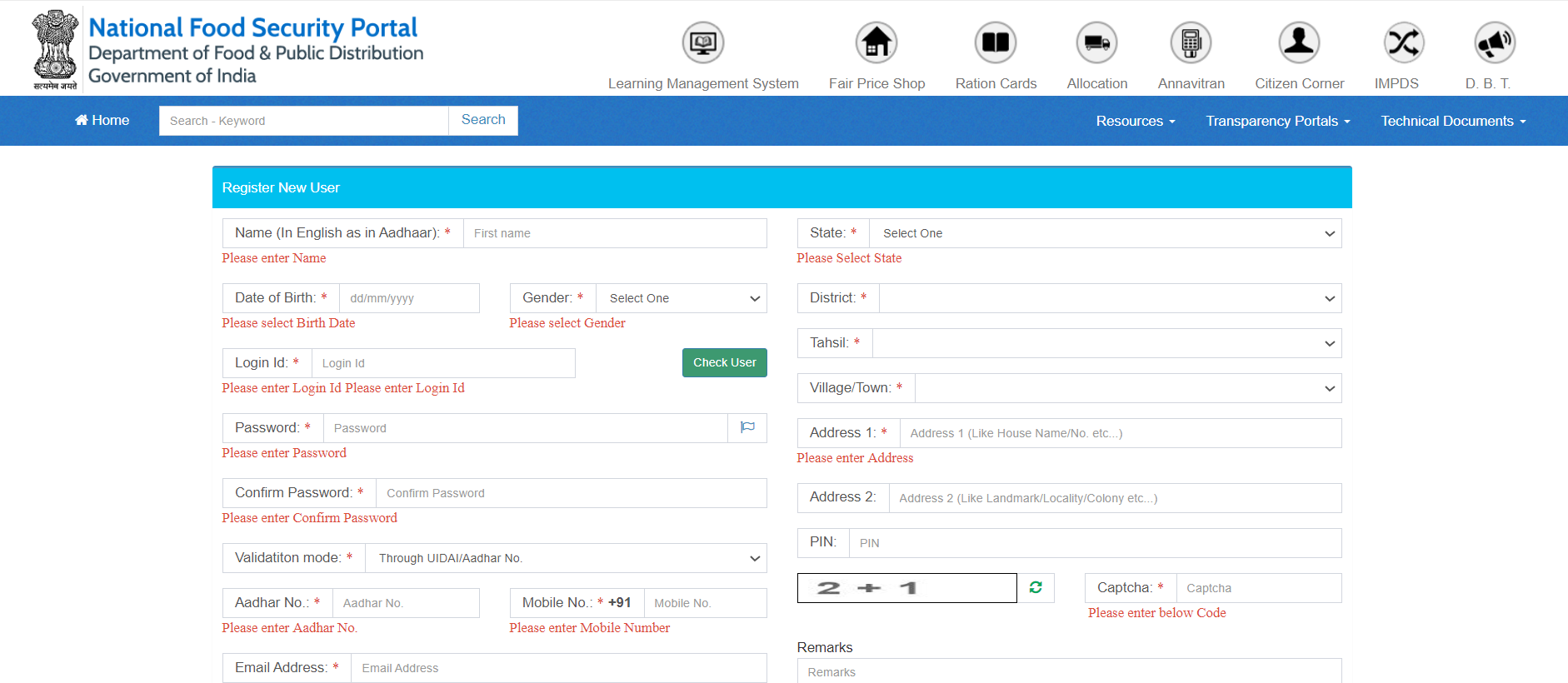Expand the Transparency Portals menu
The width and height of the screenshot is (1568, 683).
(x=1277, y=121)
